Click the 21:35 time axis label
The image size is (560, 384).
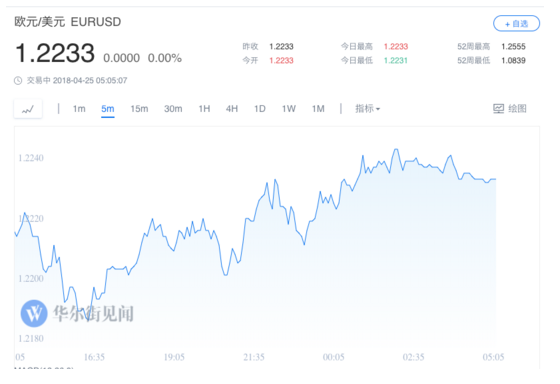[254, 357]
